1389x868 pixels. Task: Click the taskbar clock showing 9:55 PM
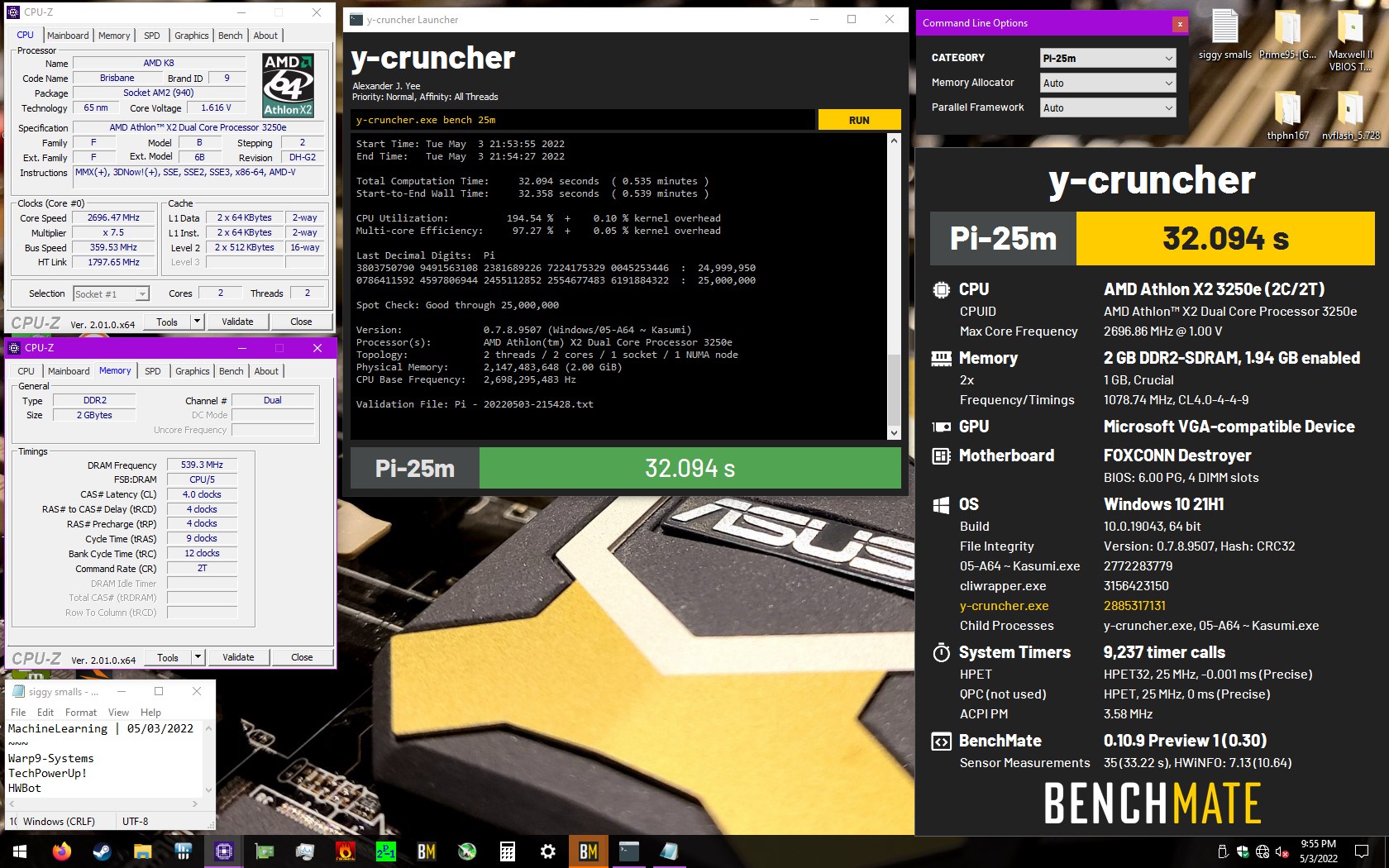point(1318,851)
